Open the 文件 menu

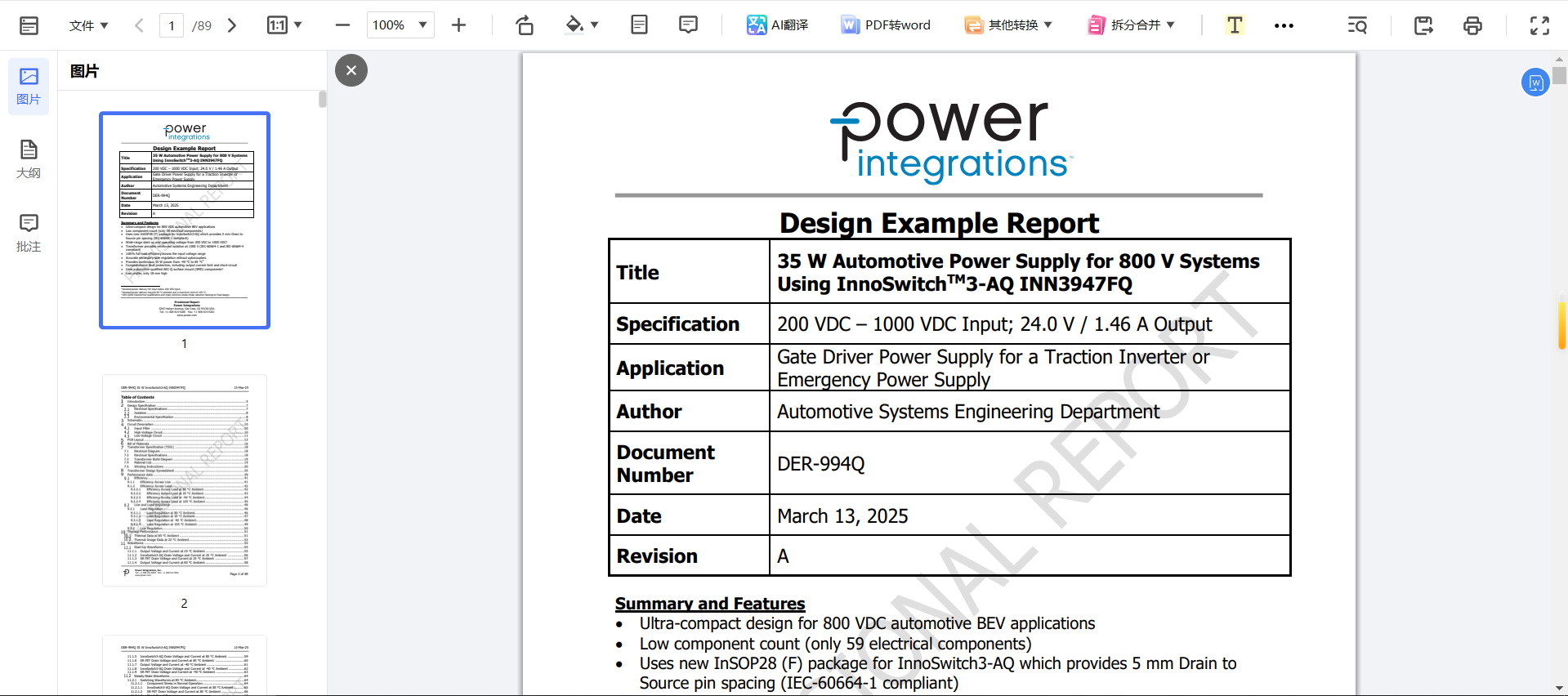[88, 25]
